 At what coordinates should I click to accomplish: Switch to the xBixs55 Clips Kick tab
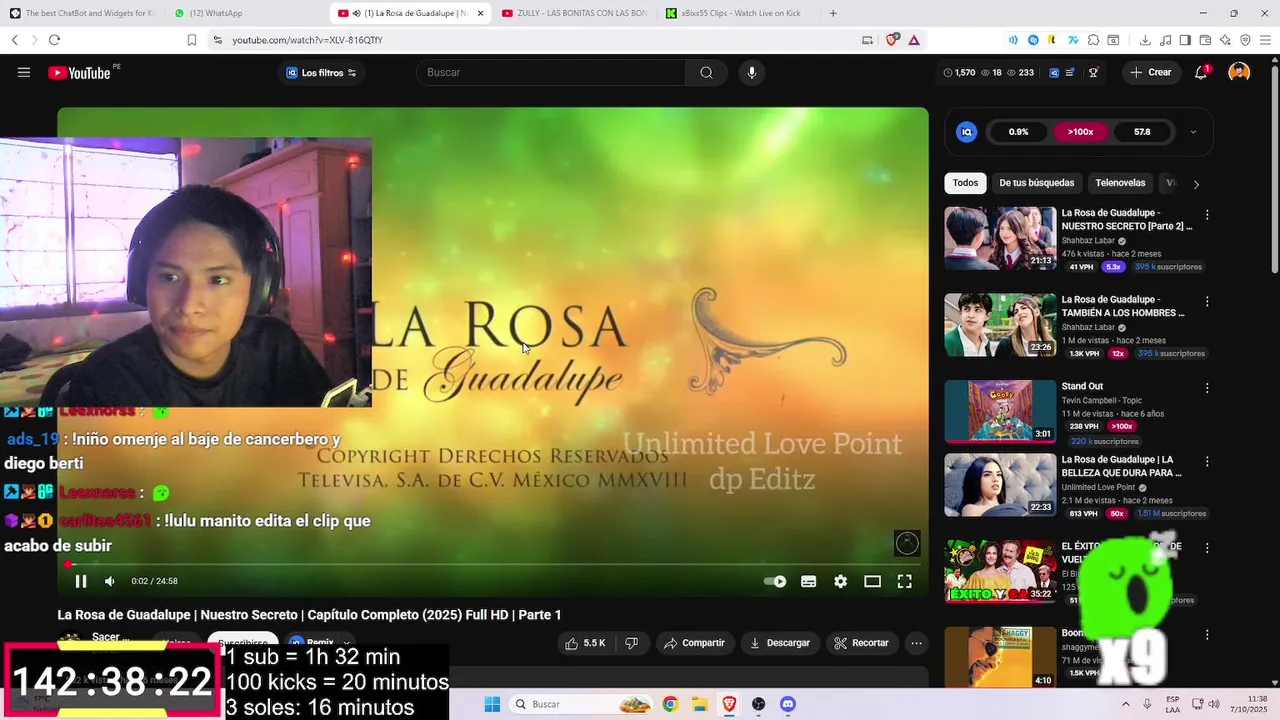pyautogui.click(x=738, y=13)
